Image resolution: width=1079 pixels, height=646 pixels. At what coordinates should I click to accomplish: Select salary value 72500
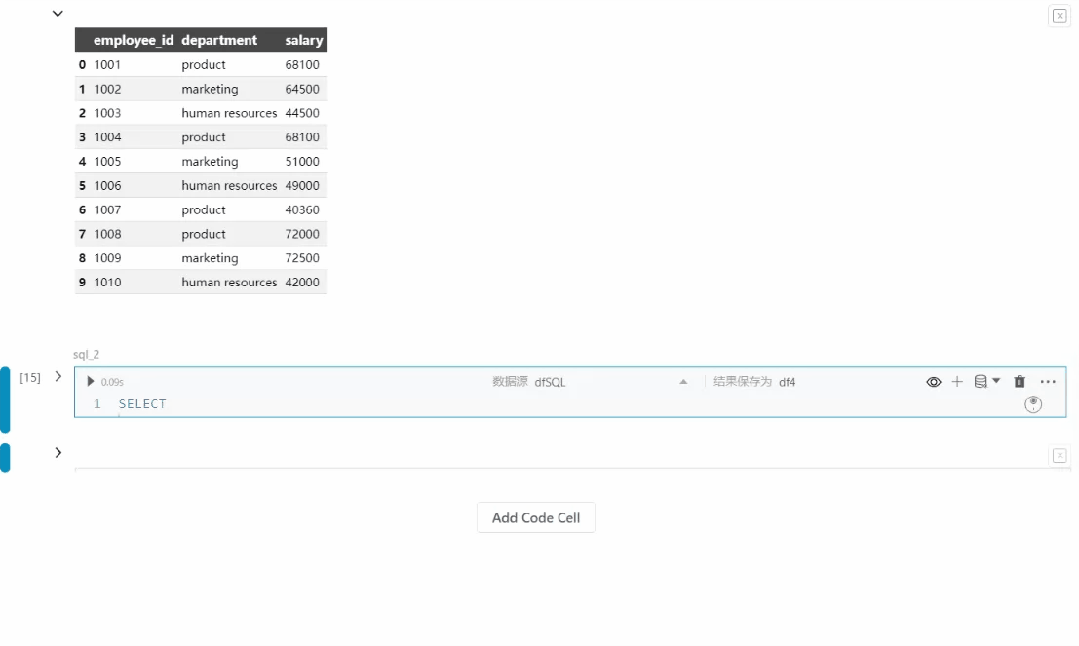tap(302, 258)
